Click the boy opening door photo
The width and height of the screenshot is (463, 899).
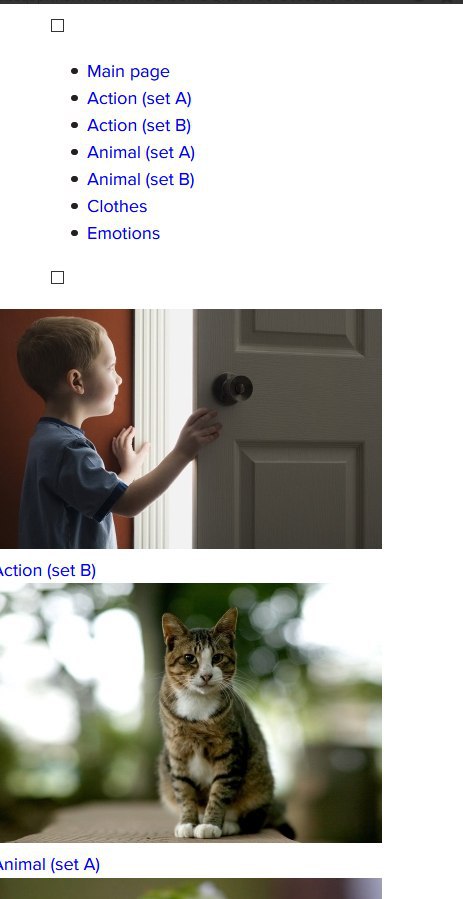191,429
